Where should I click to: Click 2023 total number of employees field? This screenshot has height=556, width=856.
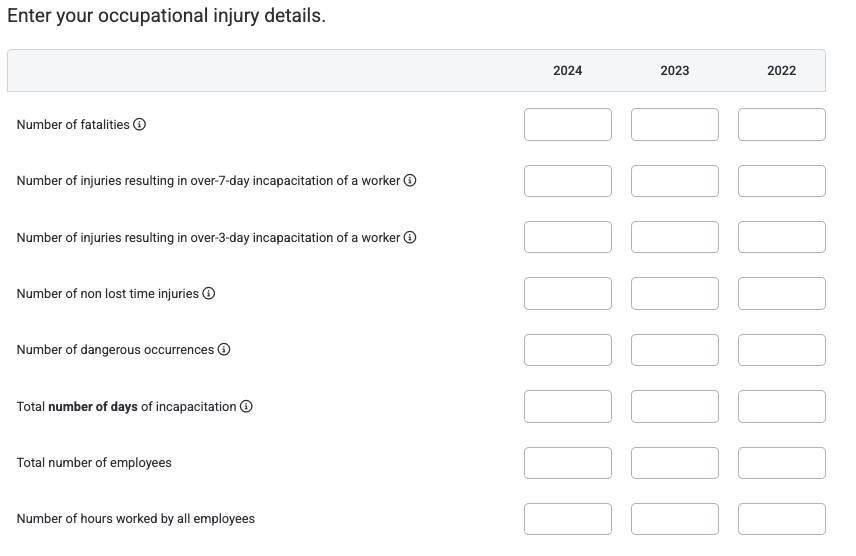click(675, 463)
